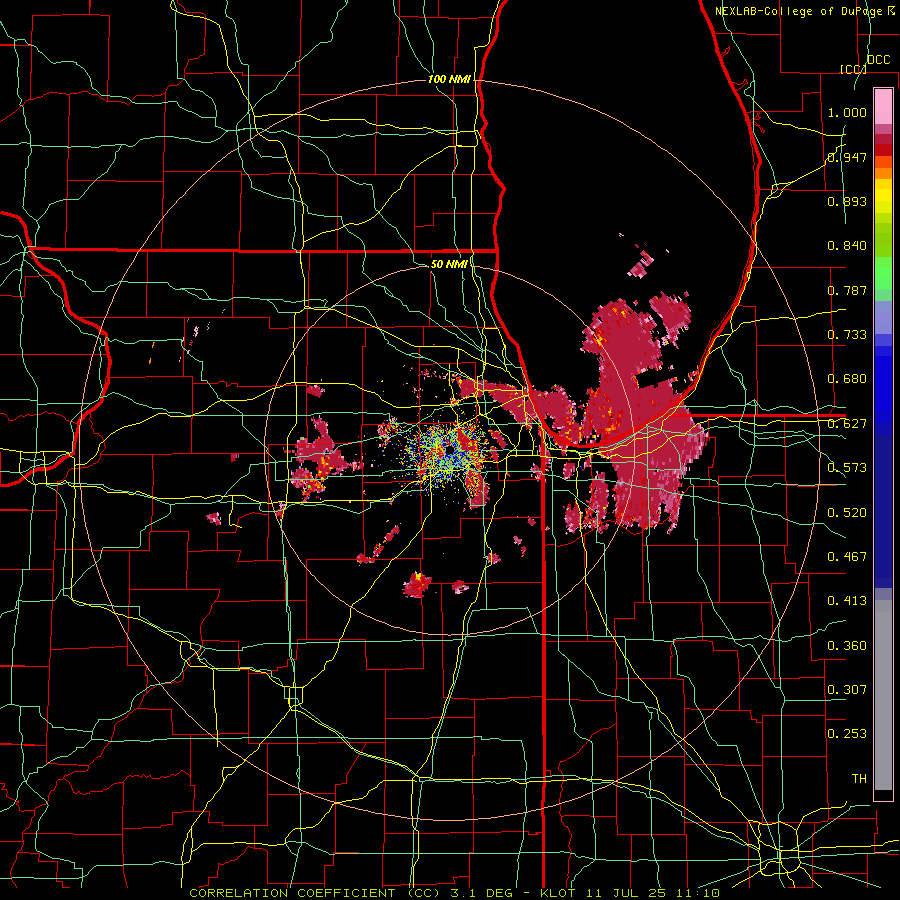Select the 0.627 scale value
The width and height of the screenshot is (900, 900).
pos(847,424)
